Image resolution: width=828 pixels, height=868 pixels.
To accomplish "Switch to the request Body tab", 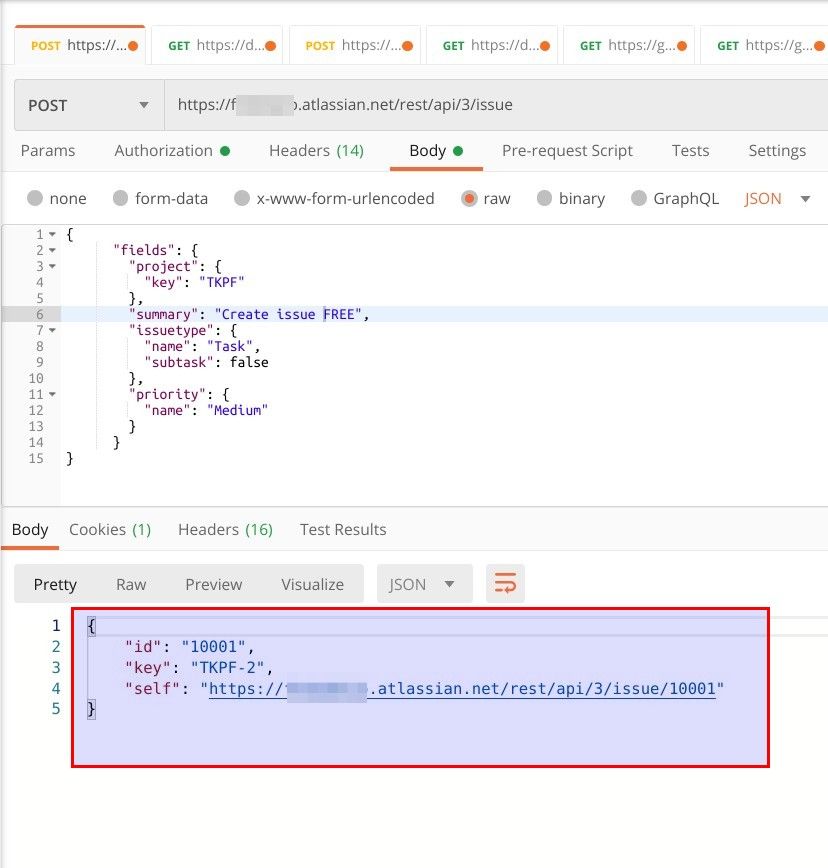I will point(436,151).
